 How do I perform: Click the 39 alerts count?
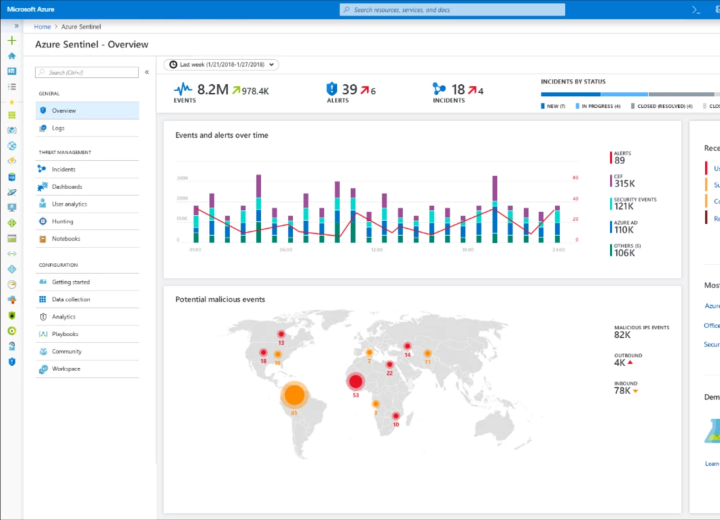tap(349, 89)
